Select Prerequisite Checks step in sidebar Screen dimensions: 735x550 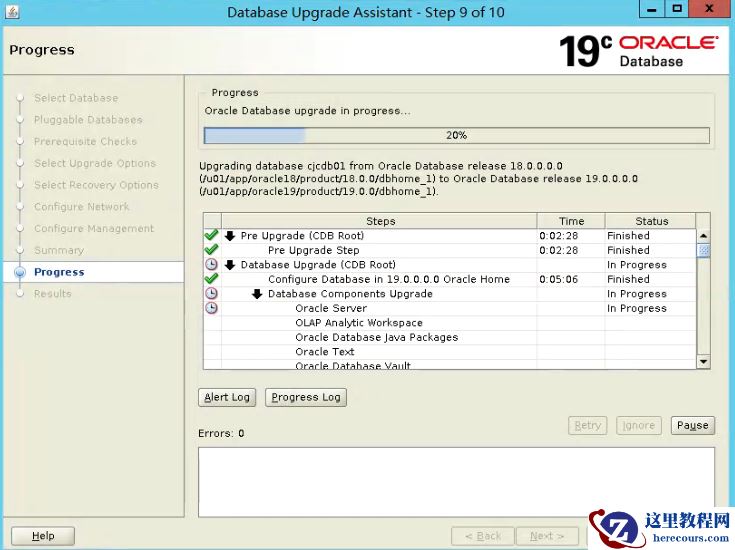[85, 141]
